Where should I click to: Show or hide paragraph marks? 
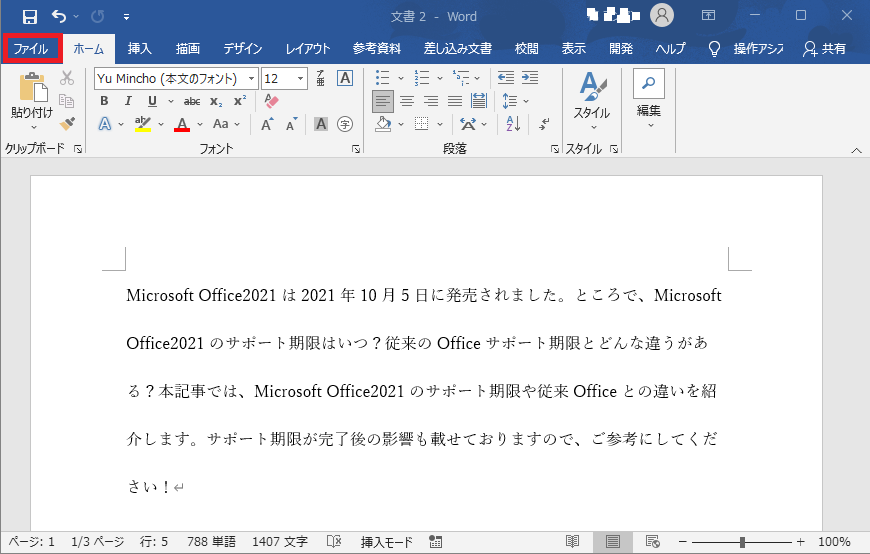coord(544,124)
